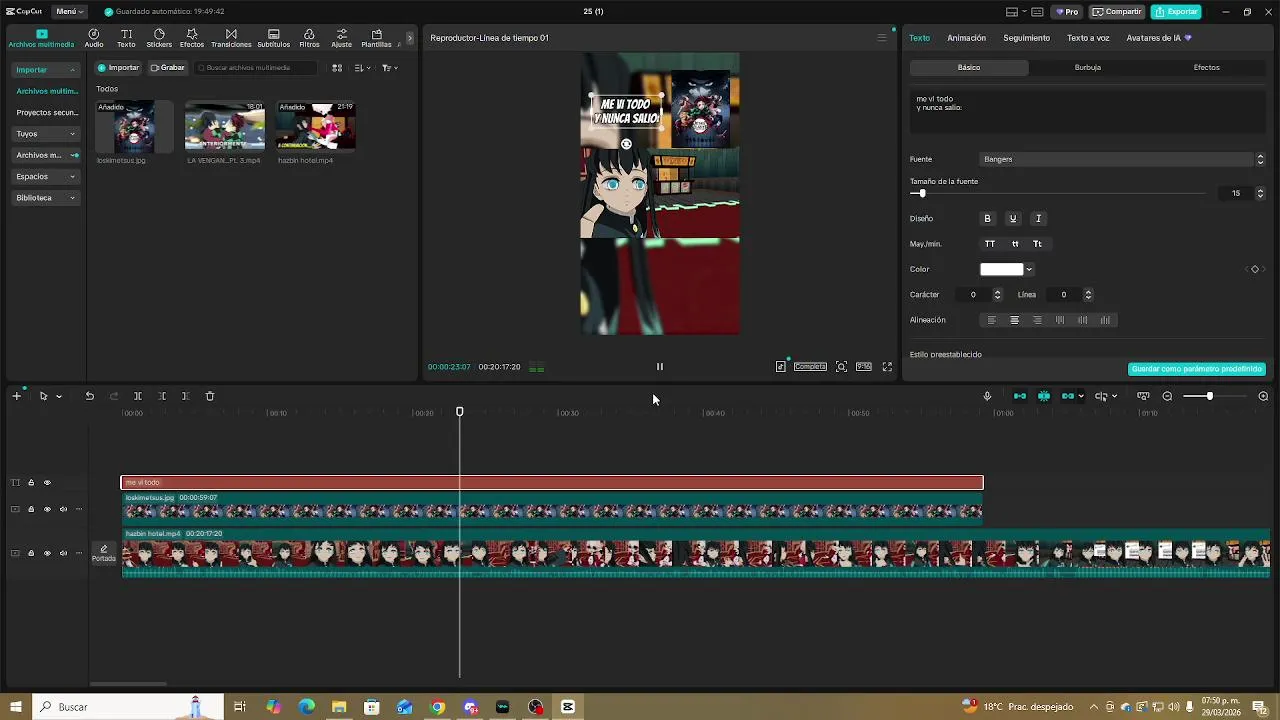Open the media sort order dropdown

pyautogui.click(x=363, y=68)
